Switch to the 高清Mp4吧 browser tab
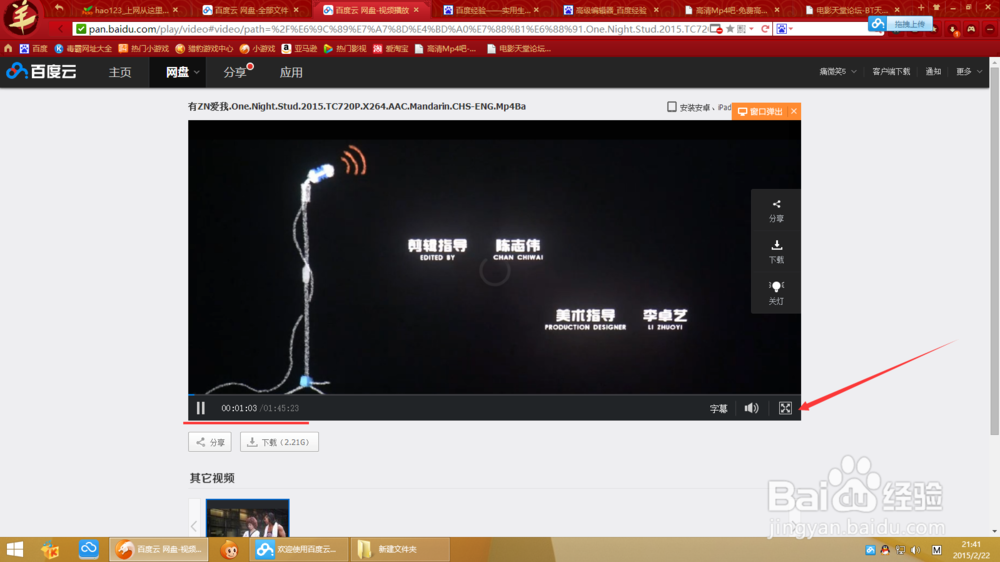Screen dimensions: 1000x562 731,10
